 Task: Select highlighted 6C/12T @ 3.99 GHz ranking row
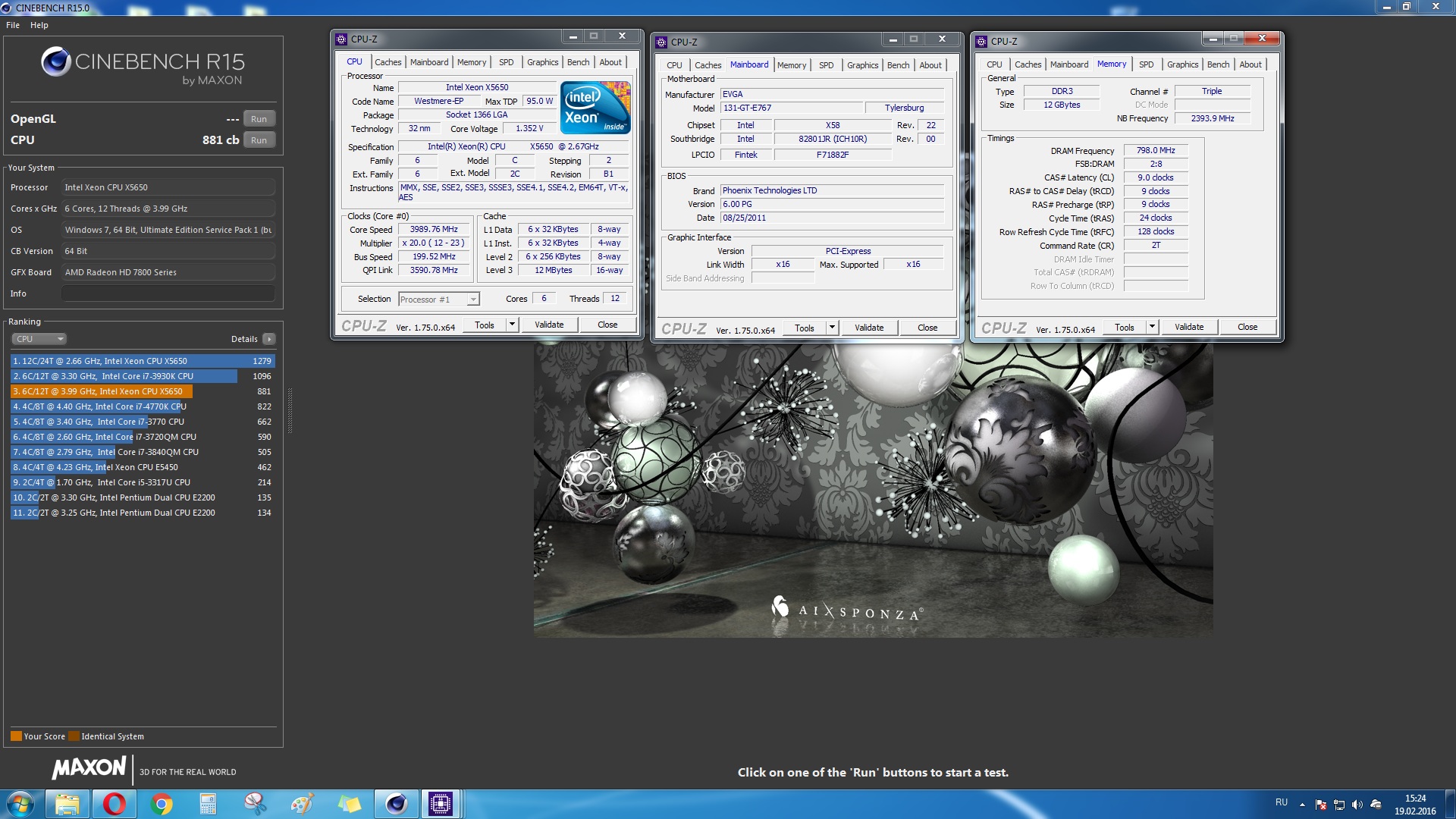coord(143,391)
